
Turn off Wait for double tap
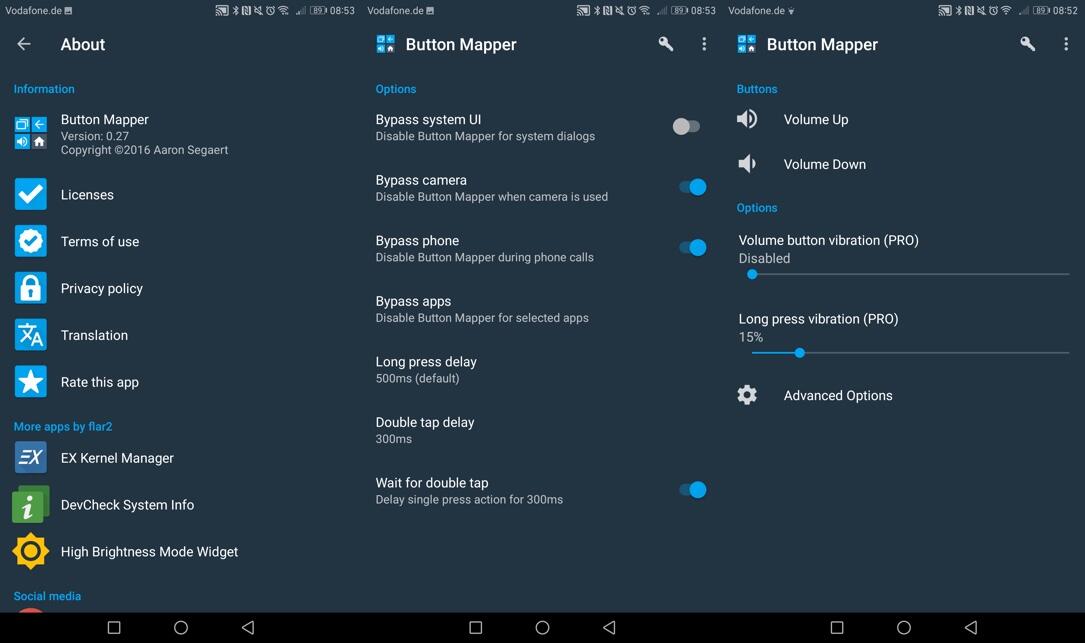tap(694, 489)
